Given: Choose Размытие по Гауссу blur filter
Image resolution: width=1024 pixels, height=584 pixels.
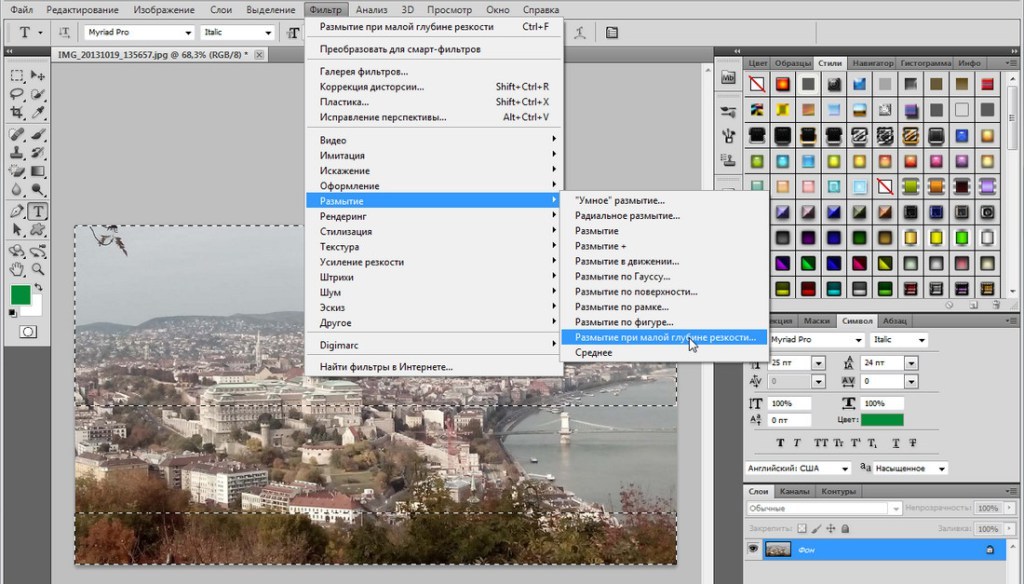Looking at the screenshot, I should pyautogui.click(x=622, y=276).
